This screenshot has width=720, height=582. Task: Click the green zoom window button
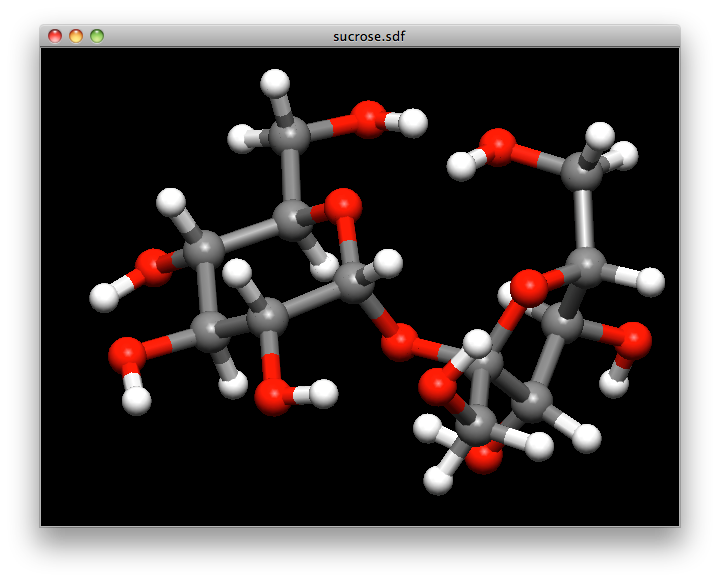97,36
